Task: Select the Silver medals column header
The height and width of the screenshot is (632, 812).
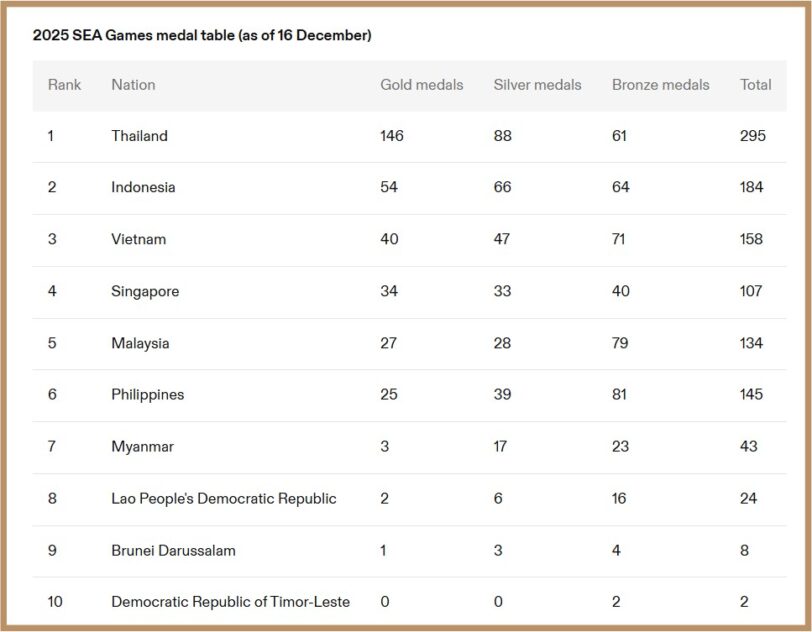Action: click(x=537, y=85)
